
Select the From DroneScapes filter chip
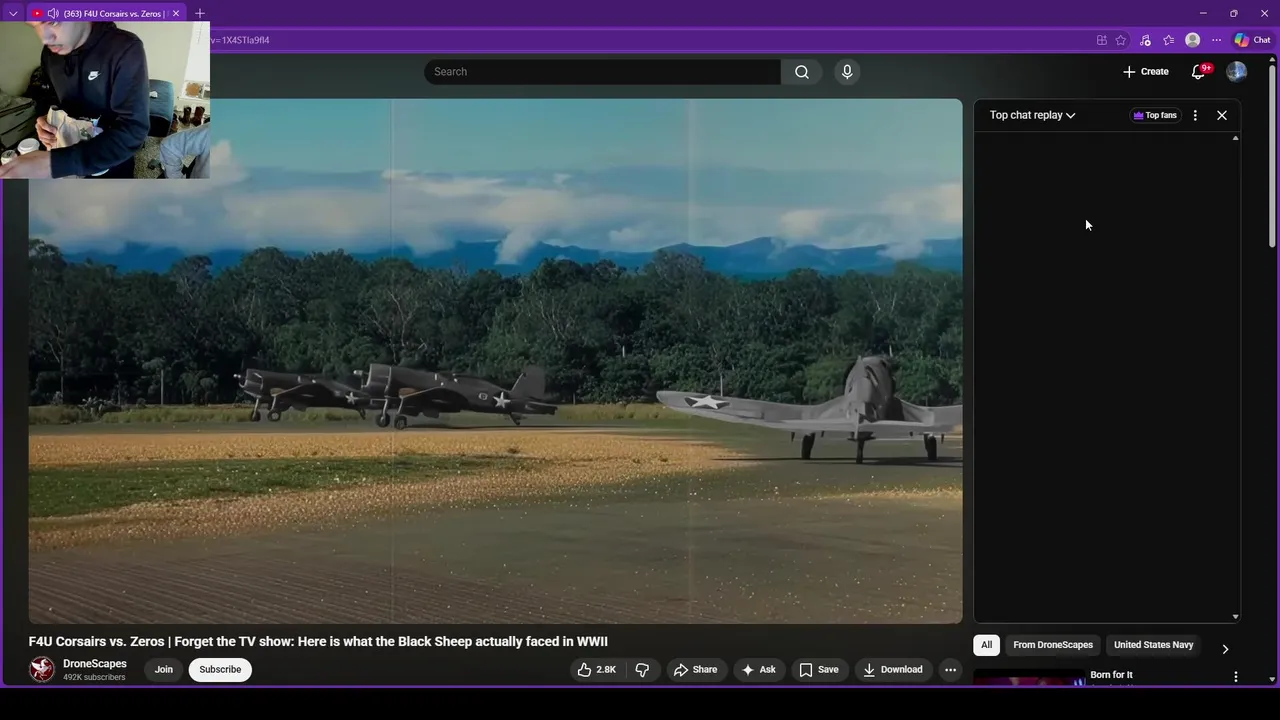(1053, 645)
